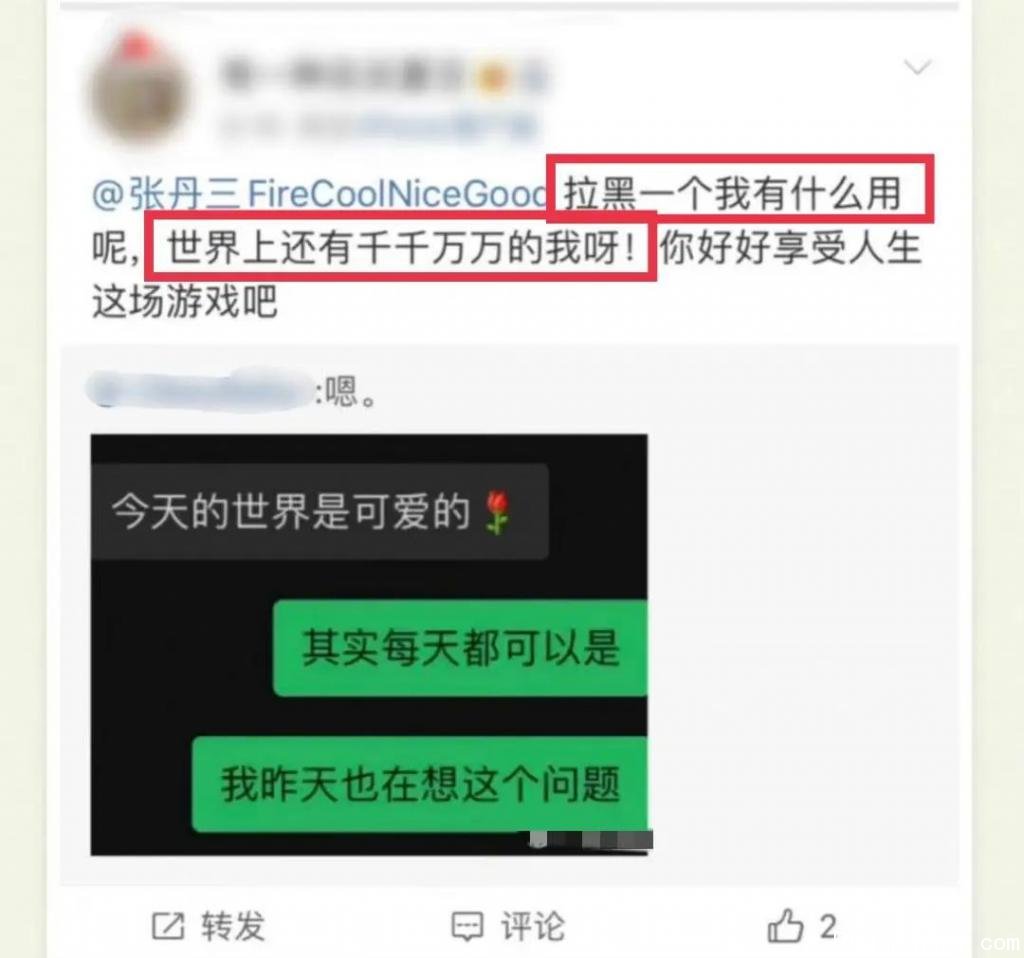Screen dimensions: 1024x958
Task: Open the blurred poster username
Action: coord(384,77)
